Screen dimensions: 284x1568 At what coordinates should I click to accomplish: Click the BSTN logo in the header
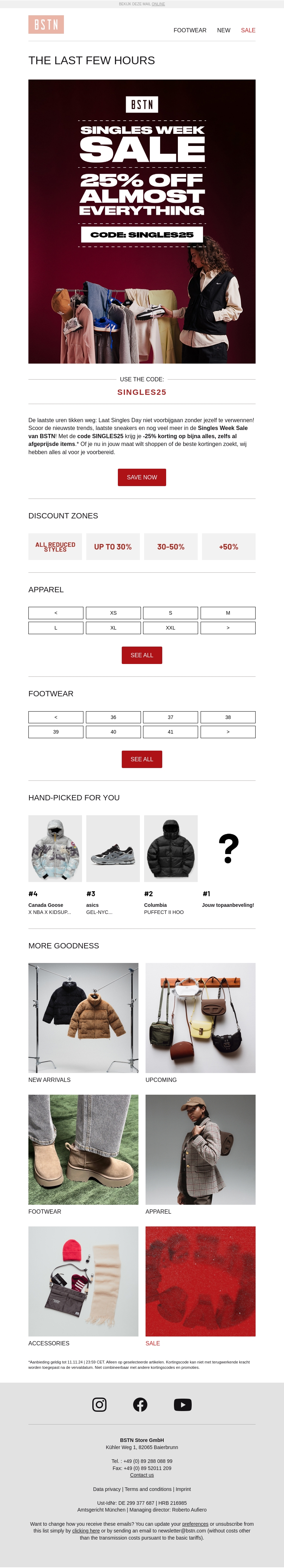pos(46,24)
